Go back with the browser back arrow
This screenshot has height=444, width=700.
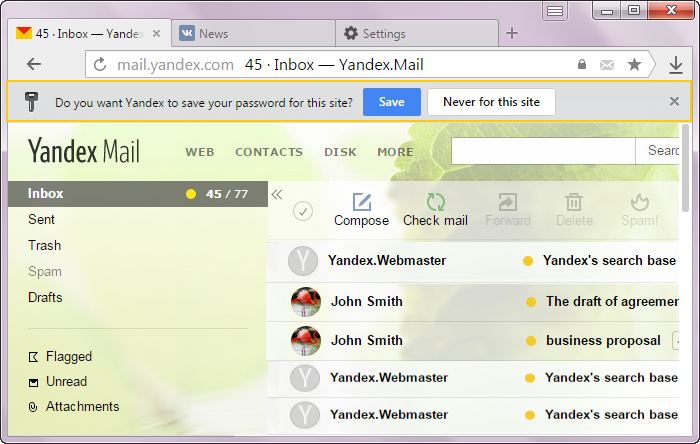(x=34, y=64)
